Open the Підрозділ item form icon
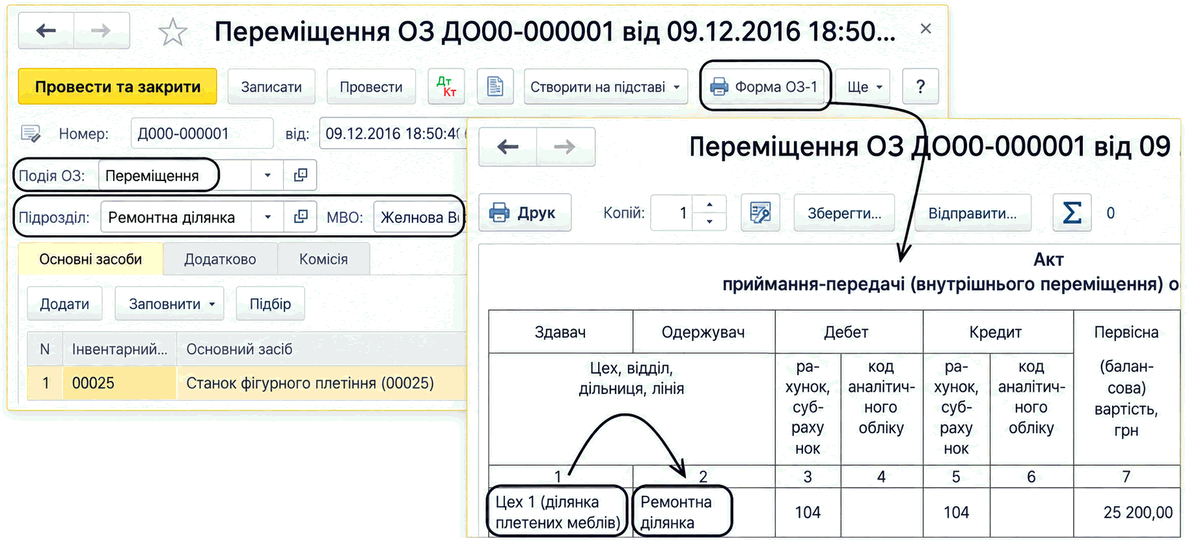This screenshot has width=1187, height=554. tap(301, 218)
